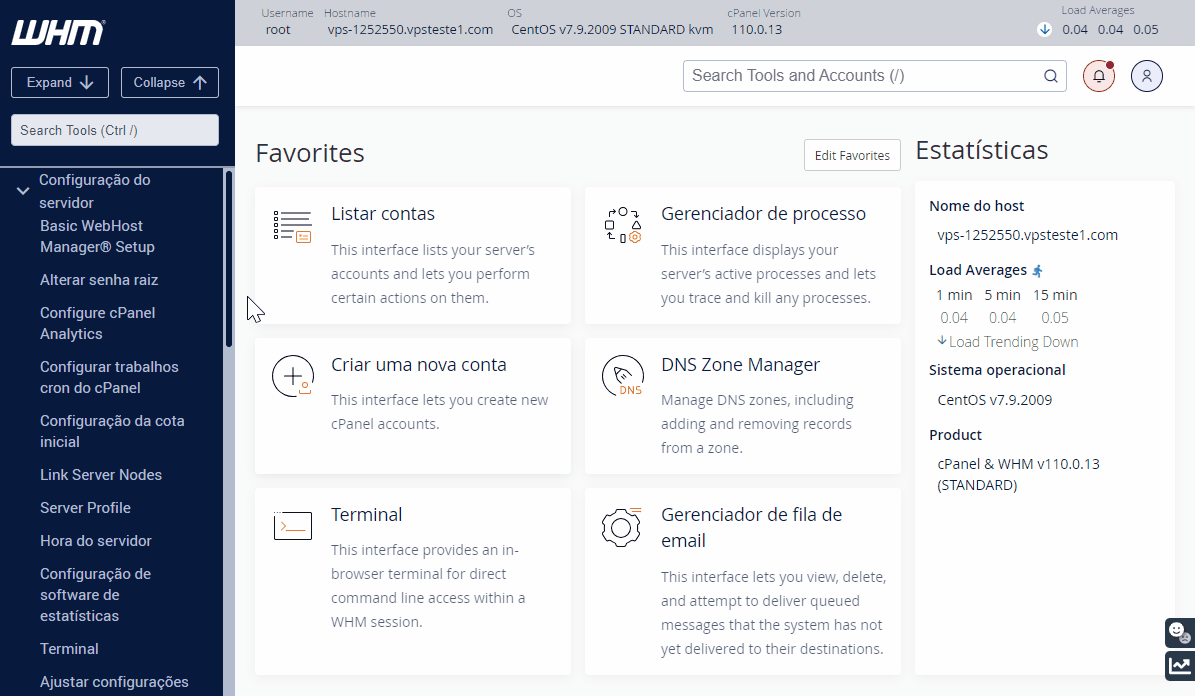Viewport: 1195px width, 696px height.
Task: Open Configure cPanel Analytics
Action: pyautogui.click(x=98, y=323)
